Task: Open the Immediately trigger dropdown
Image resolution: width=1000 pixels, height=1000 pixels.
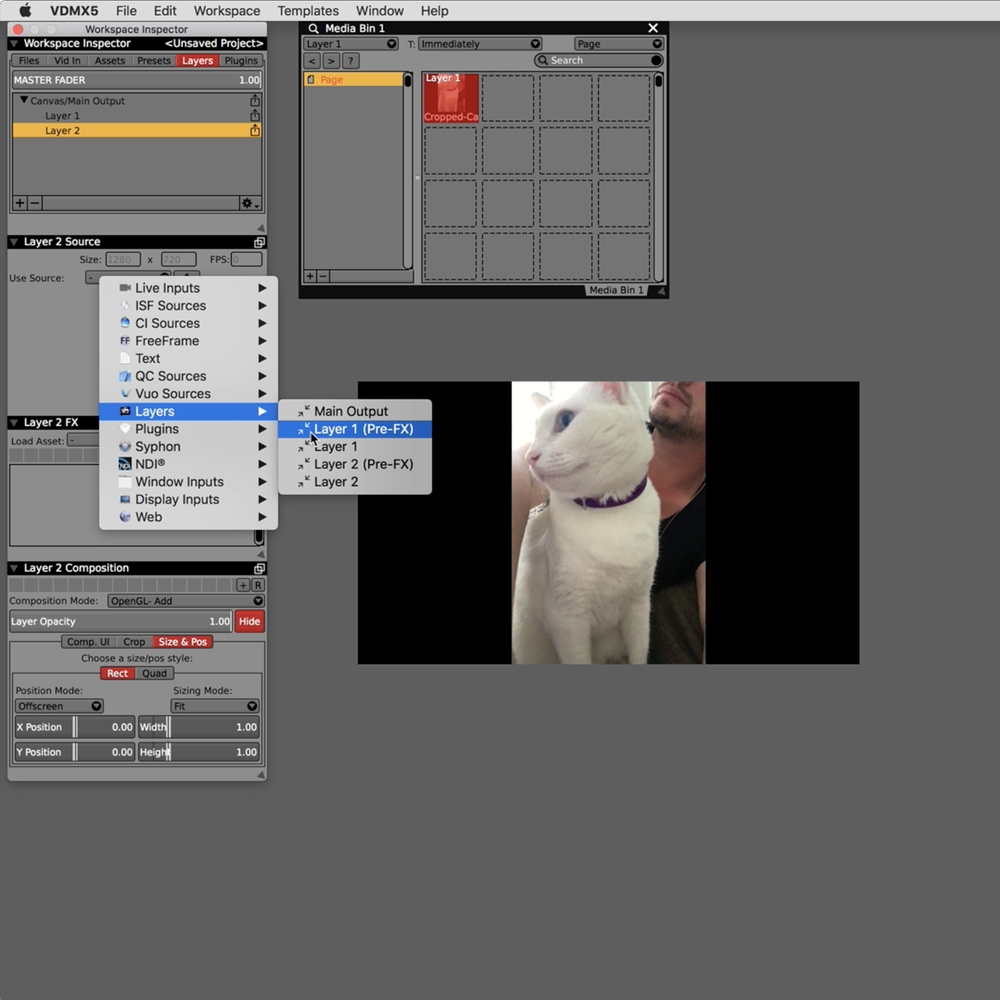Action: click(x=480, y=44)
